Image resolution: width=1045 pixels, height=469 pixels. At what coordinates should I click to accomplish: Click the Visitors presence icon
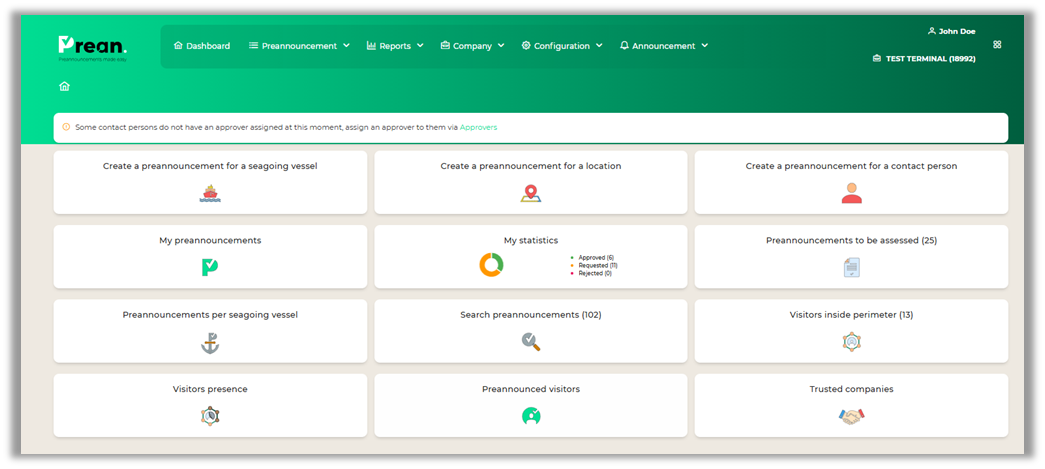[210, 416]
